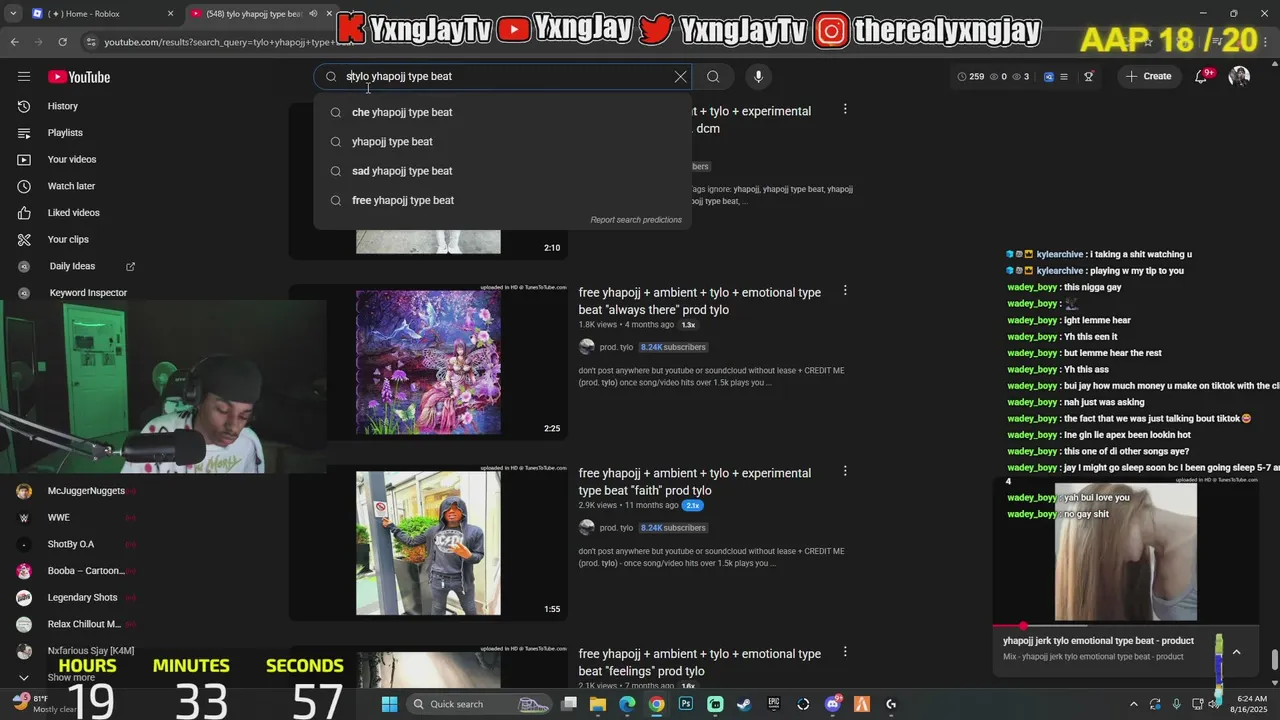The width and height of the screenshot is (1280, 720).
Task: Open Epic Games Launcher from taskbar
Action: pyautogui.click(x=774, y=704)
